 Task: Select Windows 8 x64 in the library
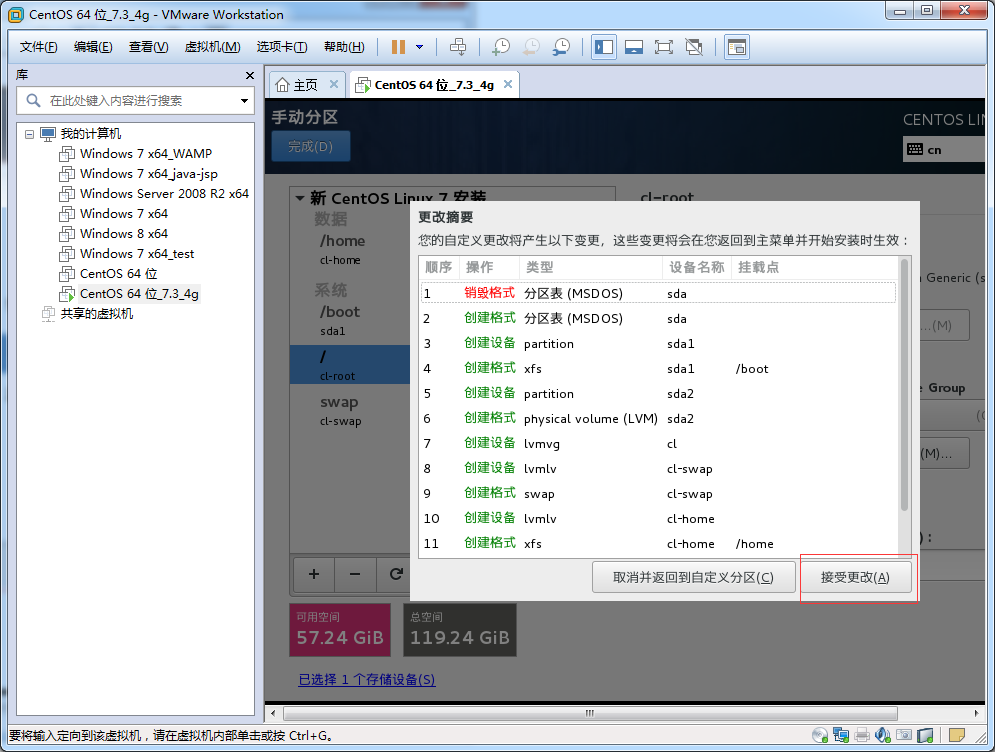point(124,234)
